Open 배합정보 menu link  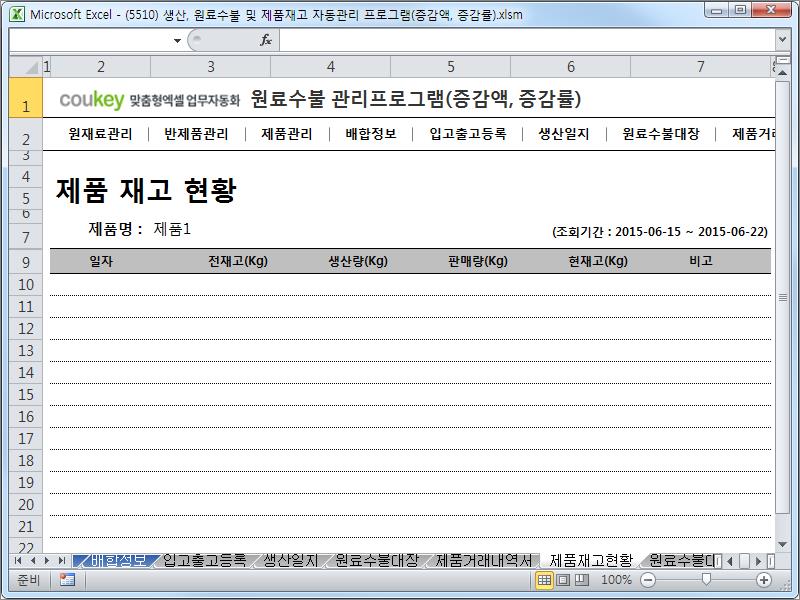(371, 134)
